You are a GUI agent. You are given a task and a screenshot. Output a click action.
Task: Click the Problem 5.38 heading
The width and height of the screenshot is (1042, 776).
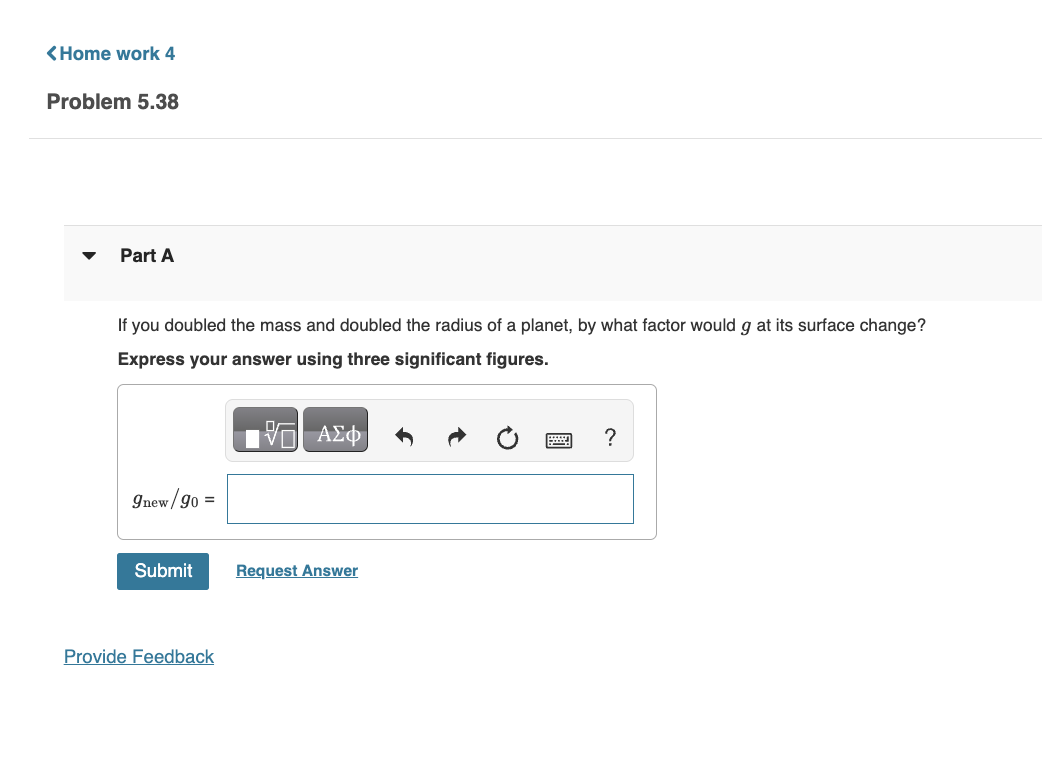(112, 101)
